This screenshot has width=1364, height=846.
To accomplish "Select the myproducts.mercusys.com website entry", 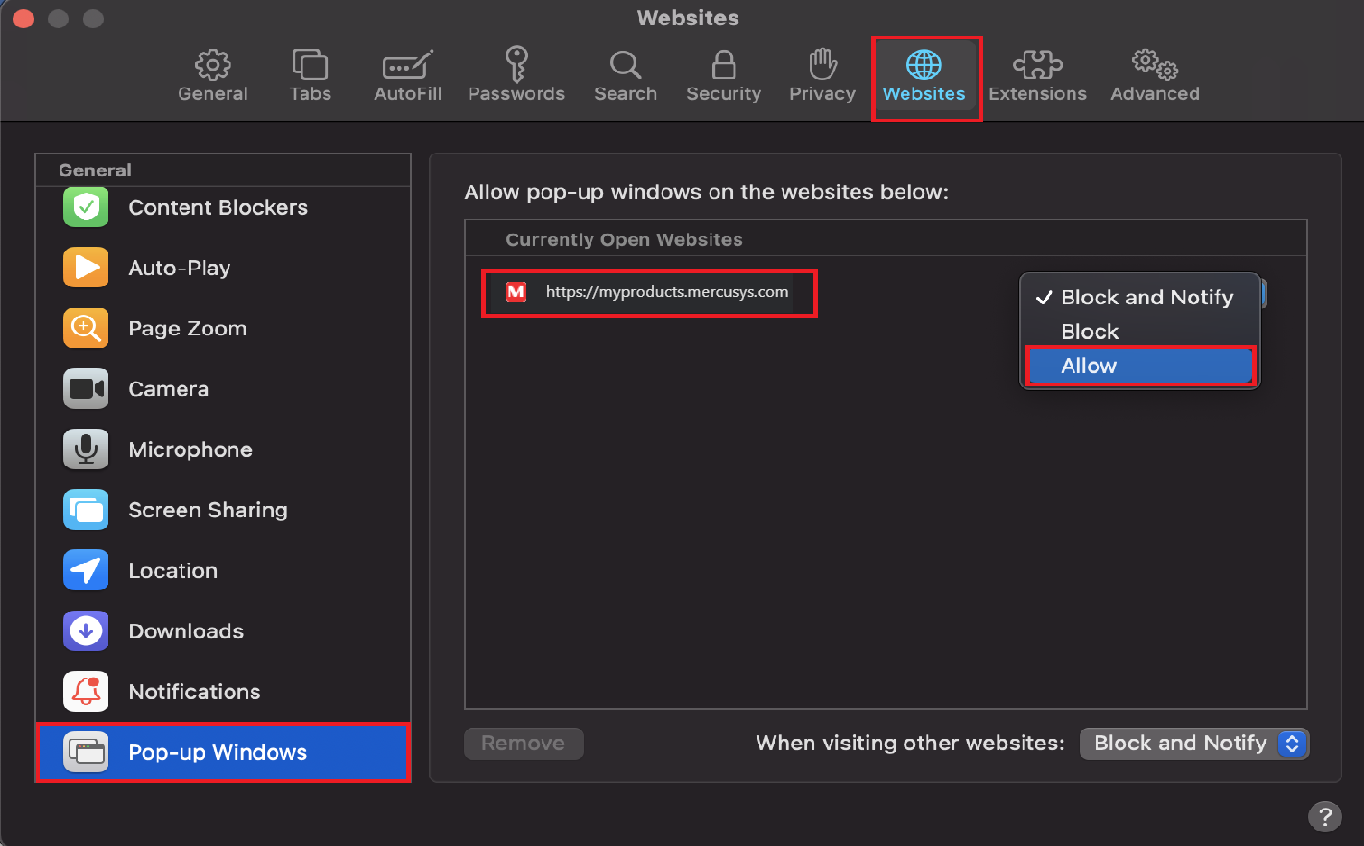I will 648,292.
